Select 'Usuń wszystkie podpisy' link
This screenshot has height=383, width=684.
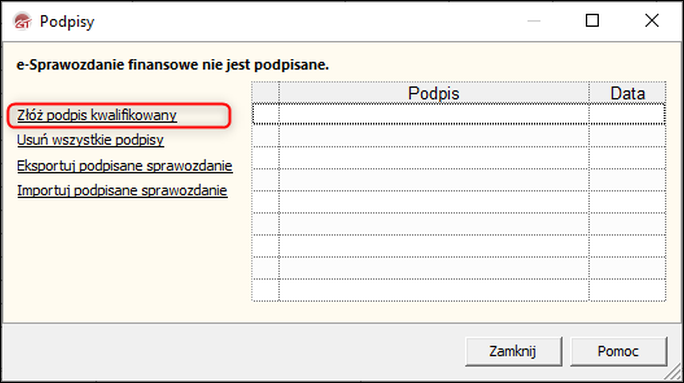tap(90, 140)
